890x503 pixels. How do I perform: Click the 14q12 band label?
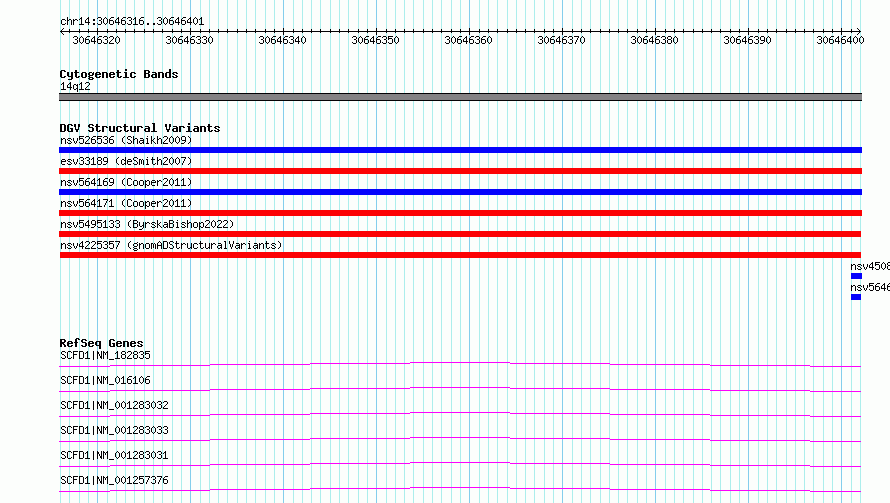[75, 86]
